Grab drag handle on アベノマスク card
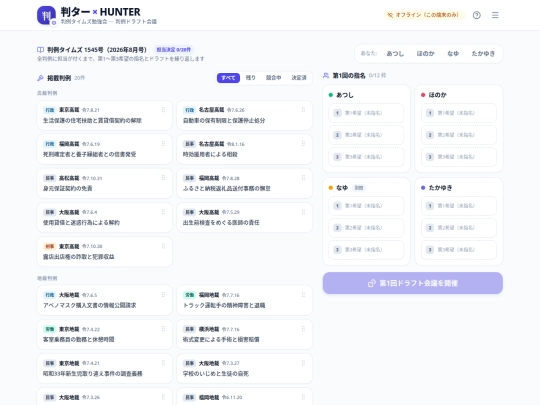540x405 pixels. [163, 294]
